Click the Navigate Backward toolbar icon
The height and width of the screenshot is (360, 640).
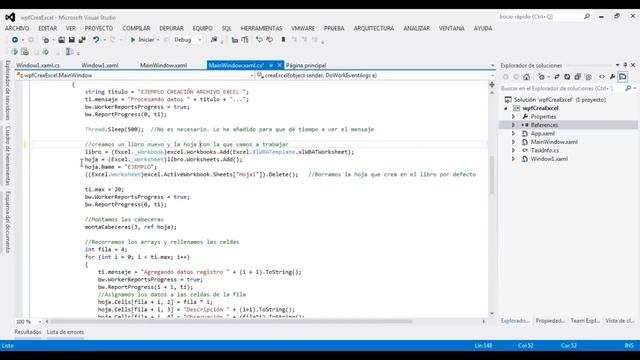pyautogui.click(x=15, y=40)
